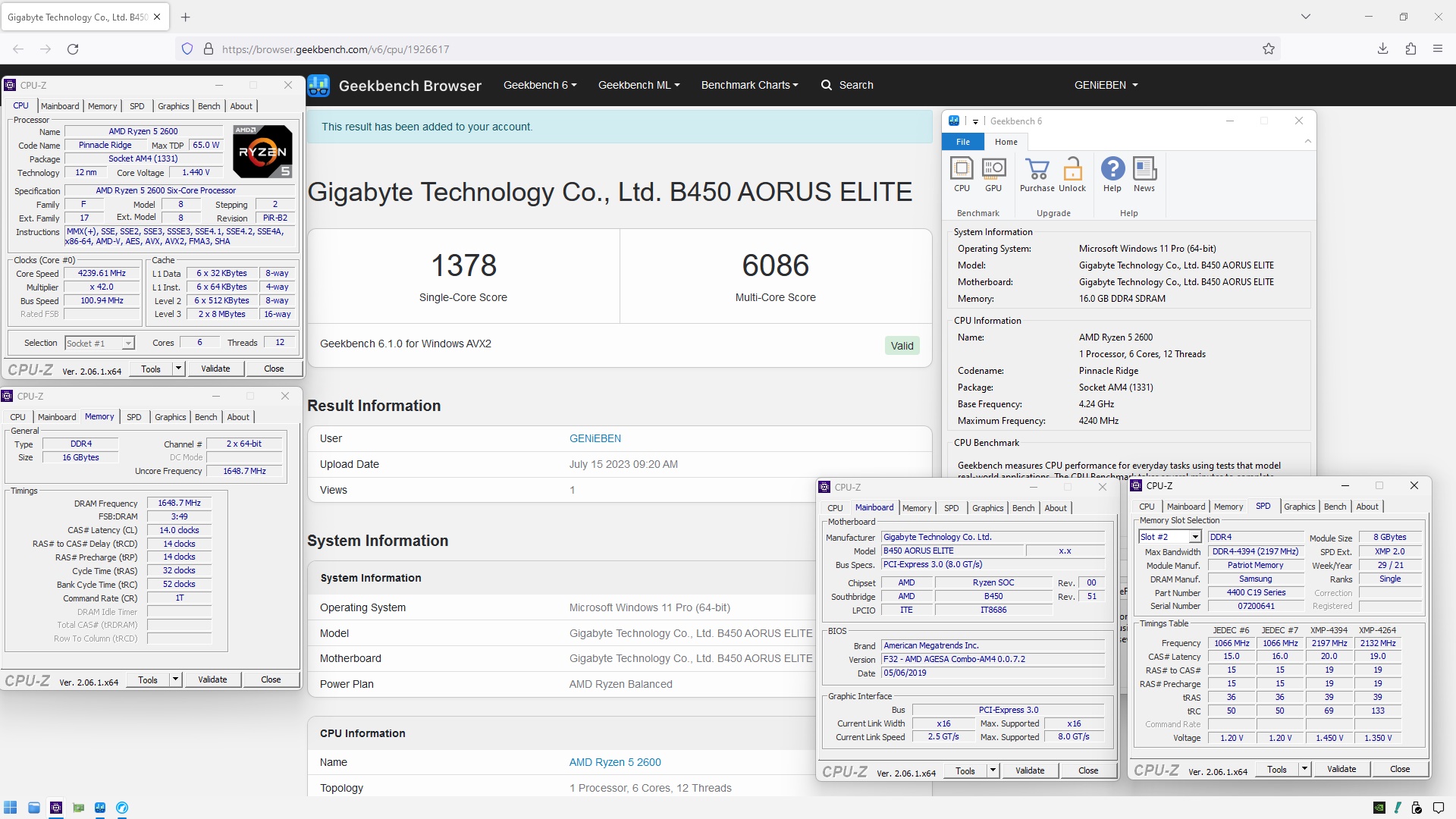Viewport: 1456px width, 819px height.
Task: Click Close in CPU-Z SPD window
Action: tap(1400, 769)
